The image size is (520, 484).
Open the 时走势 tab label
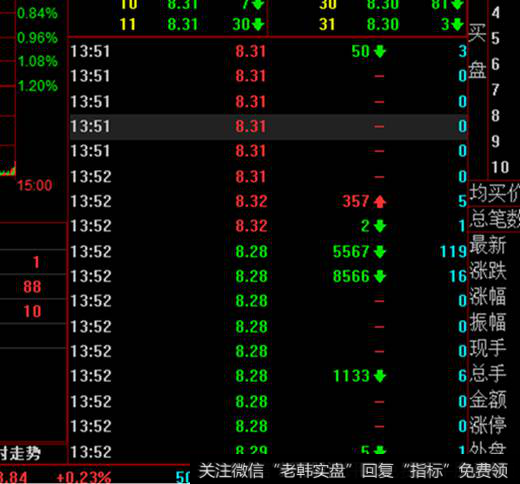click(20, 453)
